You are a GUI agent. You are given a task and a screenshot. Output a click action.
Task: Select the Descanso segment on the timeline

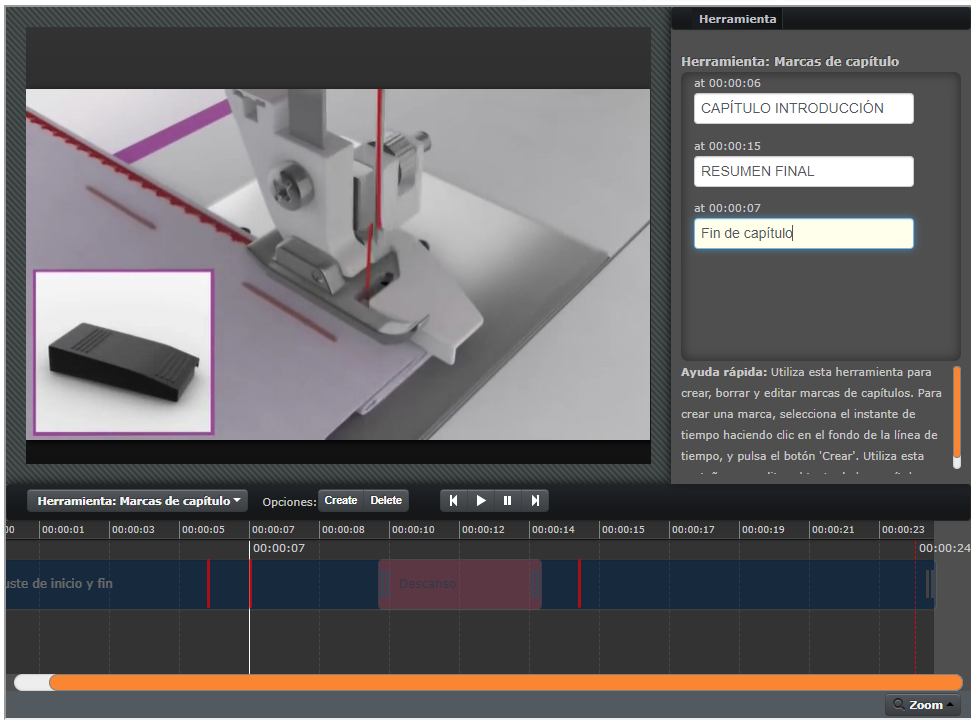[459, 584]
